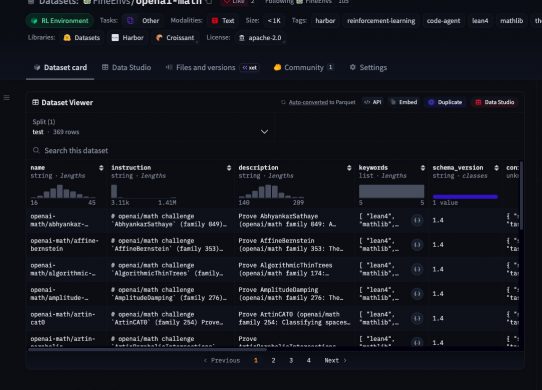Screen dimensions: 542x390
Task: Click the Previous page button
Action: (x=222, y=361)
